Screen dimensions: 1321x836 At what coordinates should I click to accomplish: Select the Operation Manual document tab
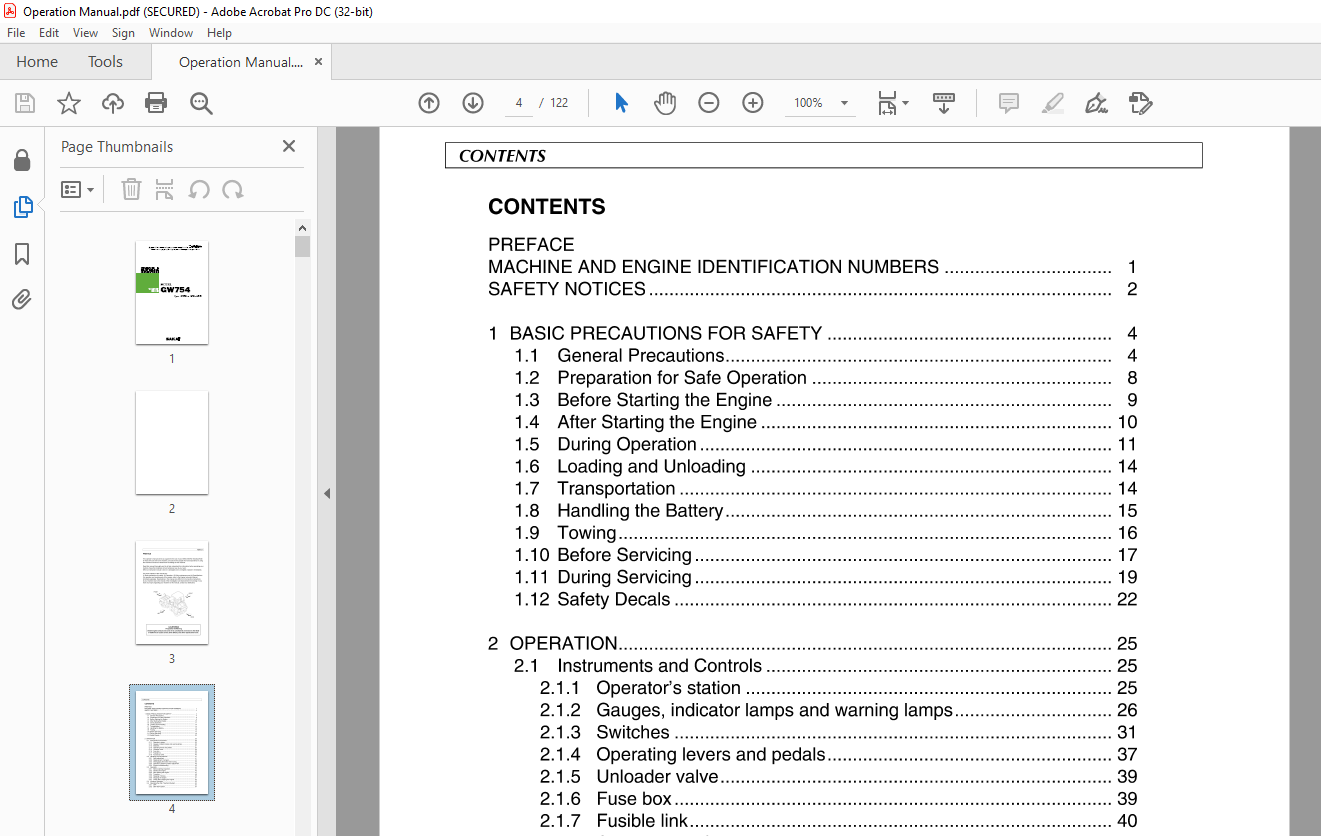tap(241, 62)
